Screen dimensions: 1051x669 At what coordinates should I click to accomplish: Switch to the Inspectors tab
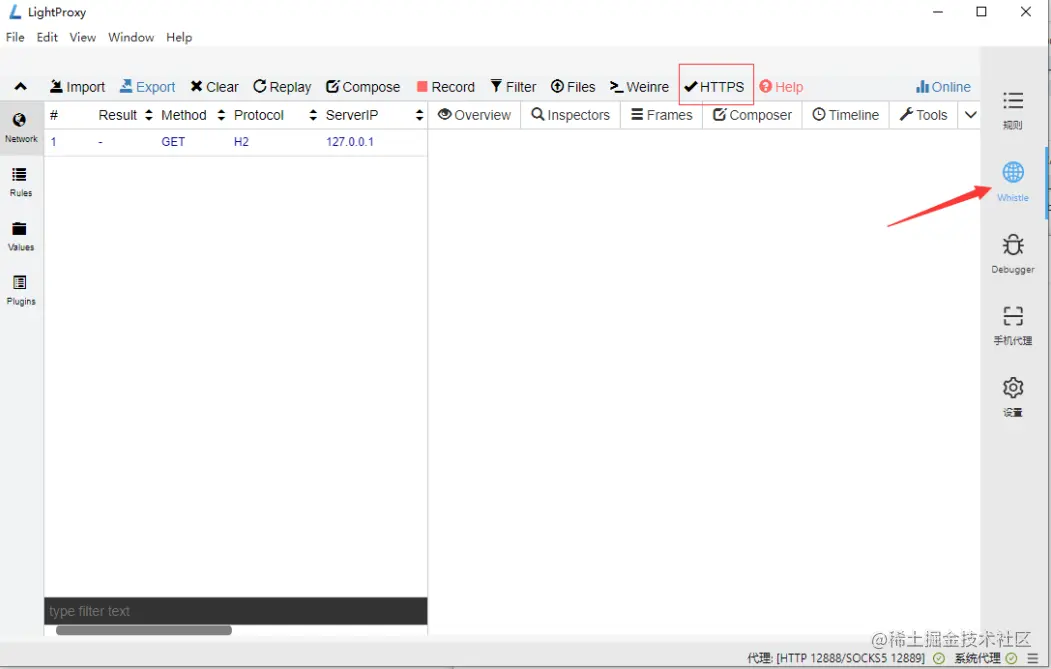tap(570, 115)
